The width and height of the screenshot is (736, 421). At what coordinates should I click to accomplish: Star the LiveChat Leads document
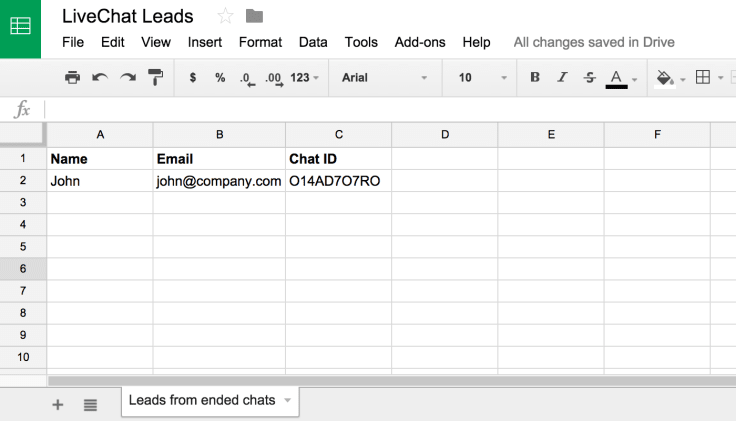(225, 16)
